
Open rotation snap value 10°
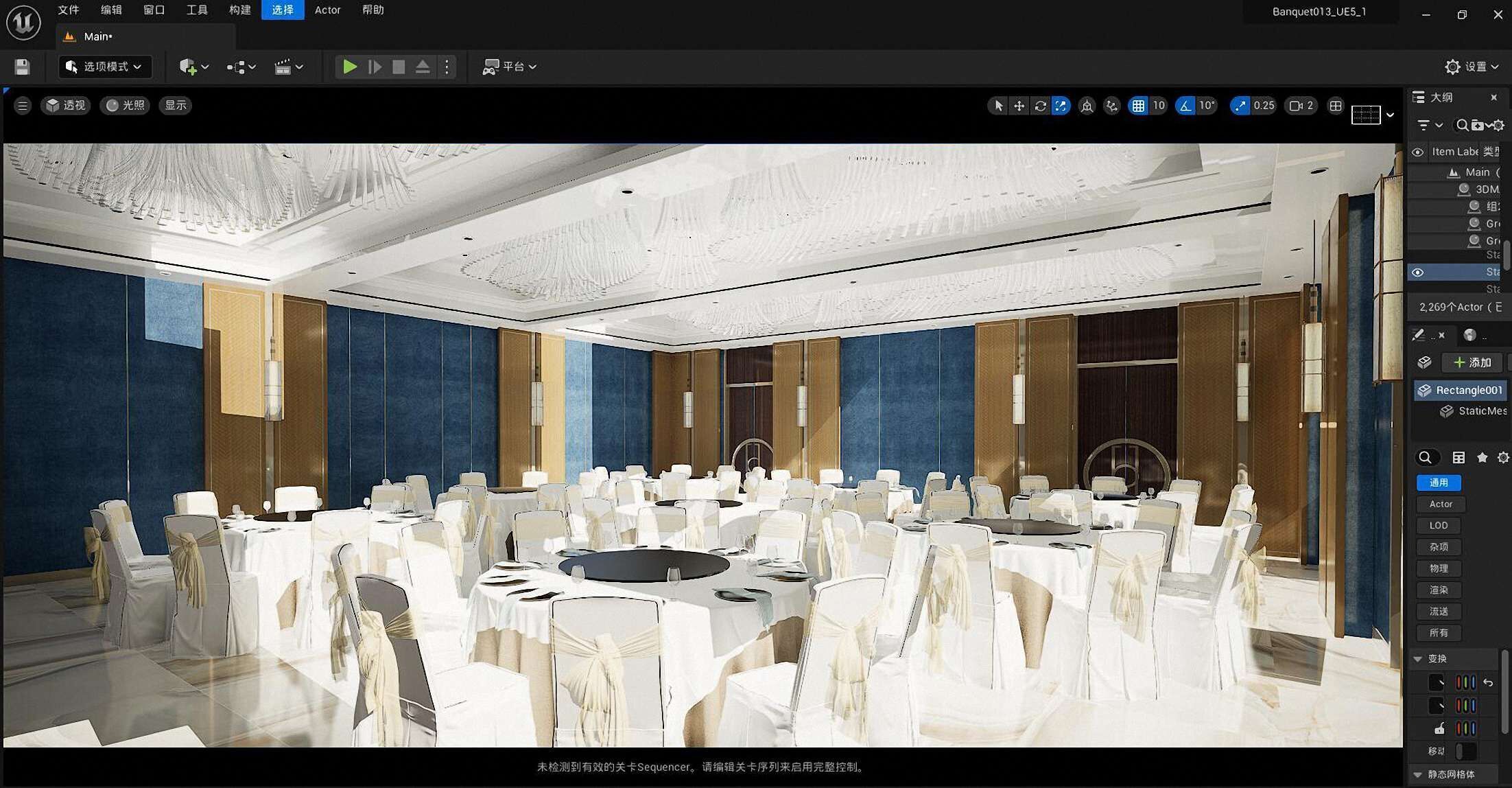pyautogui.click(x=1207, y=106)
